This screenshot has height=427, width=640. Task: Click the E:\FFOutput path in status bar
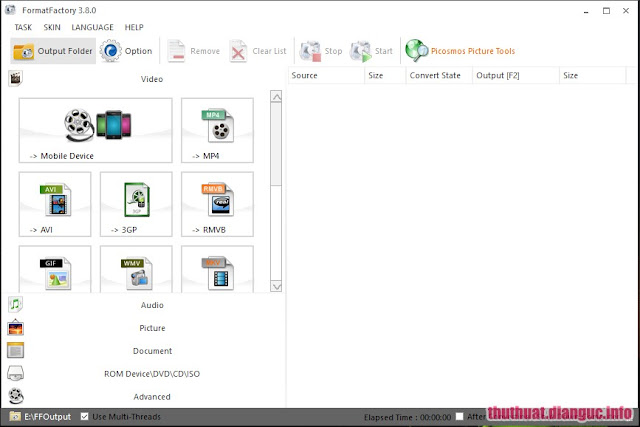click(47, 417)
